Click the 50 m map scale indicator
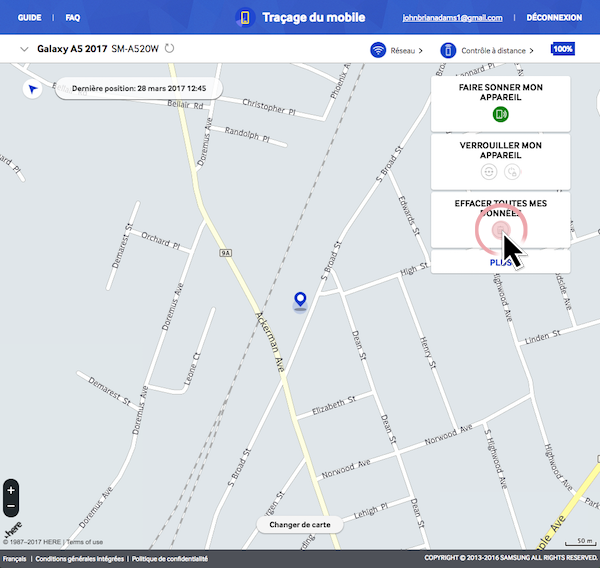The height and width of the screenshot is (568, 600). tap(581, 542)
